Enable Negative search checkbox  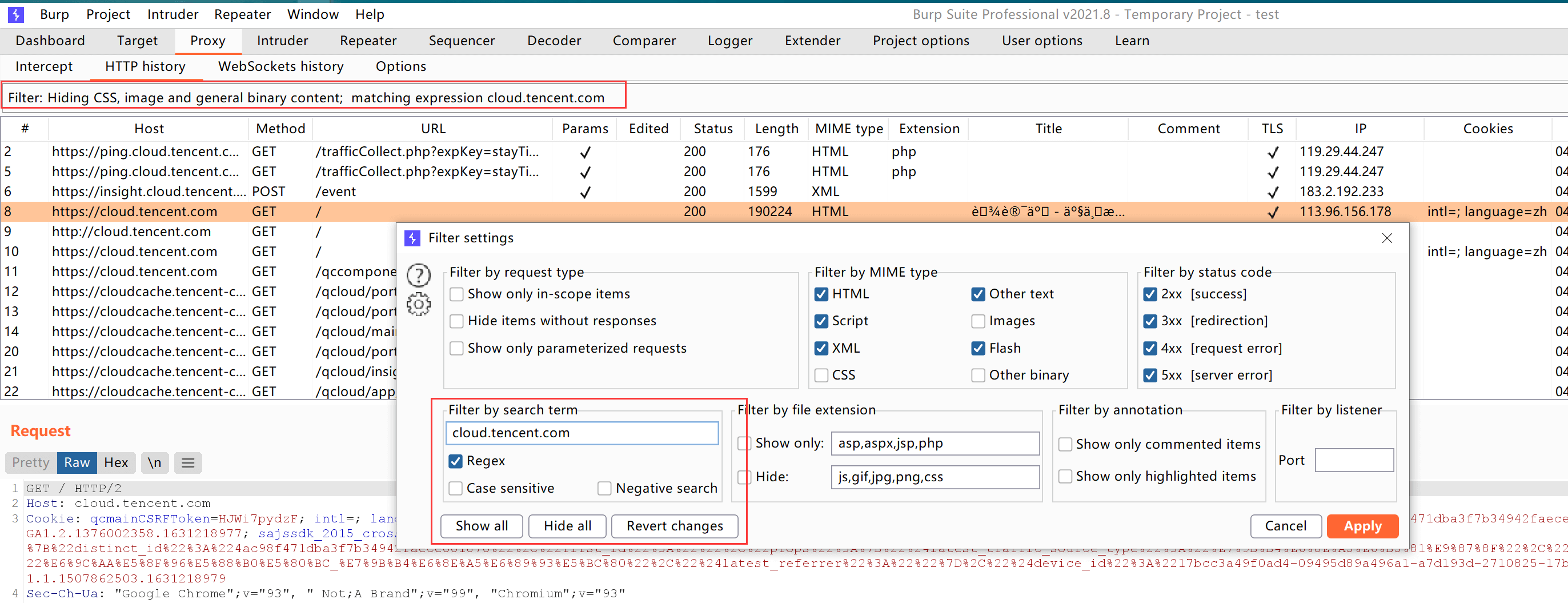click(x=604, y=489)
